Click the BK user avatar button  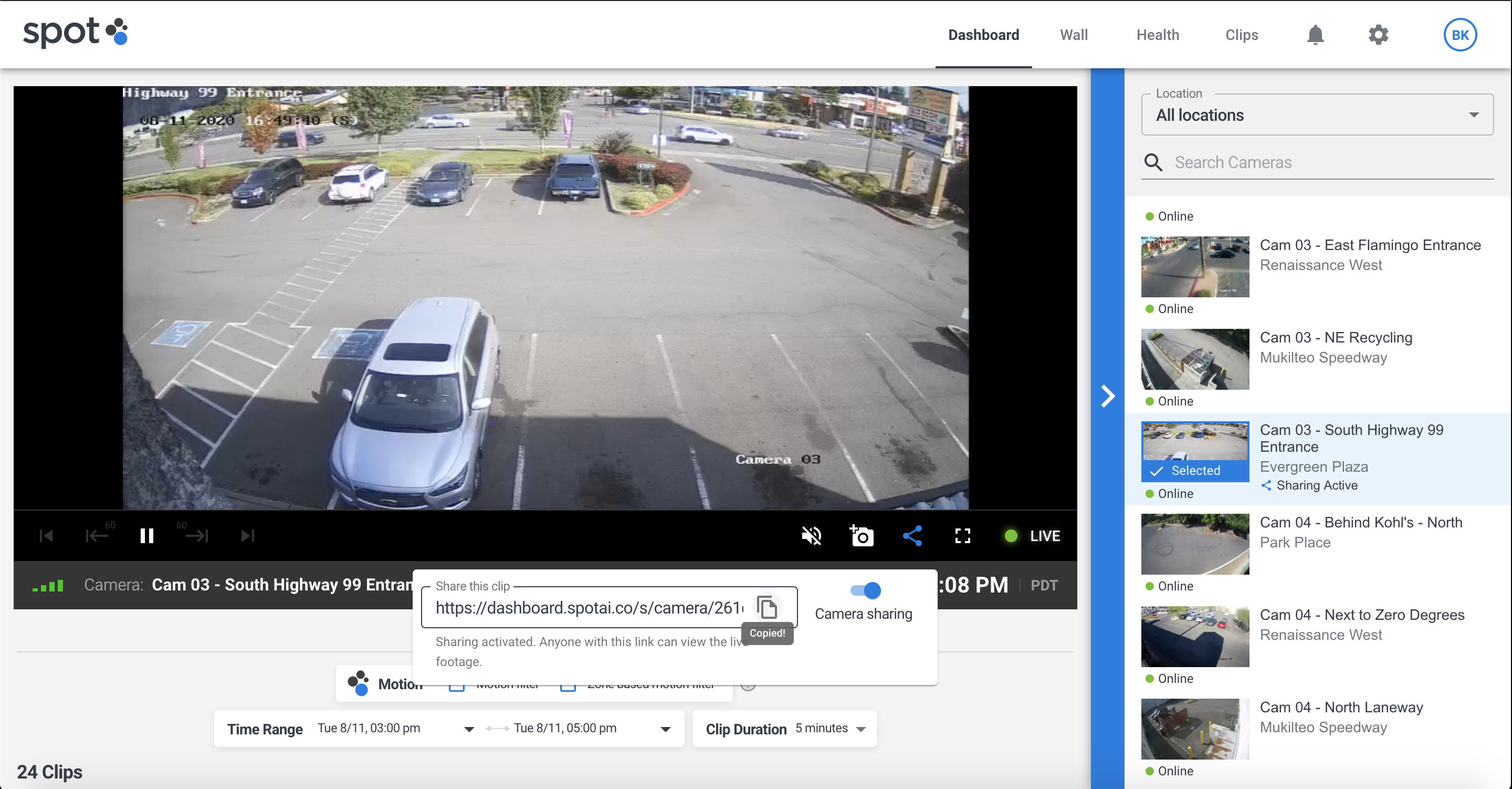[x=1459, y=35]
